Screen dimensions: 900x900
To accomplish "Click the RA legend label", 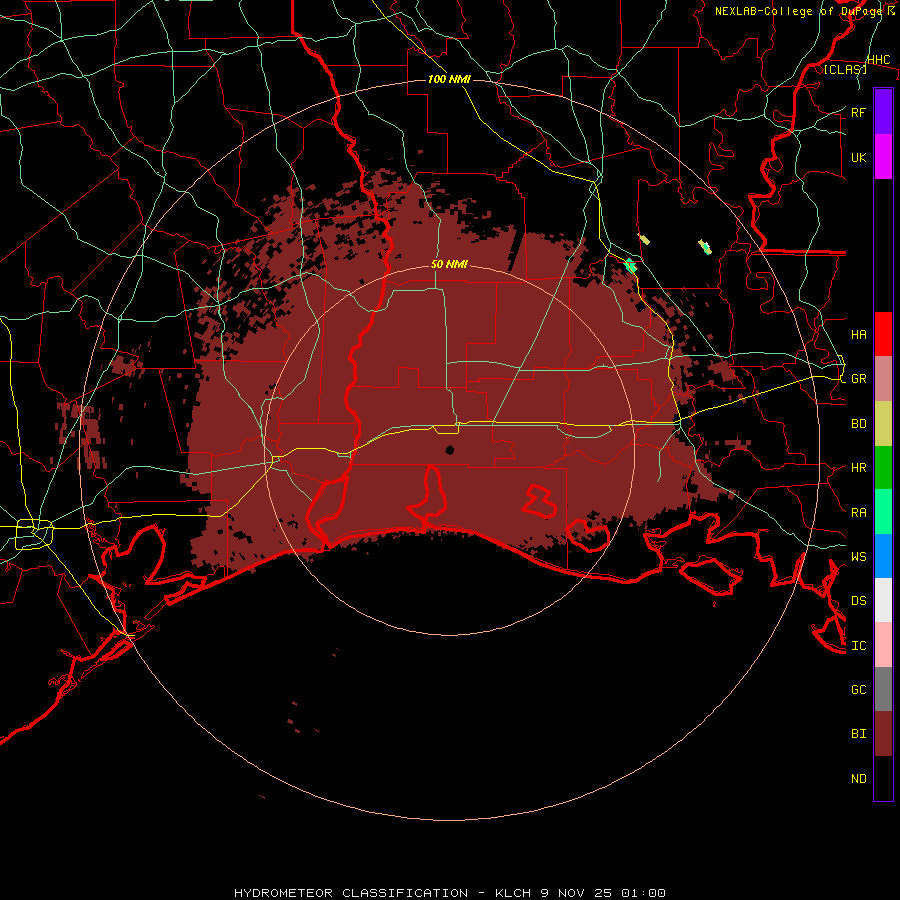I will click(x=859, y=513).
